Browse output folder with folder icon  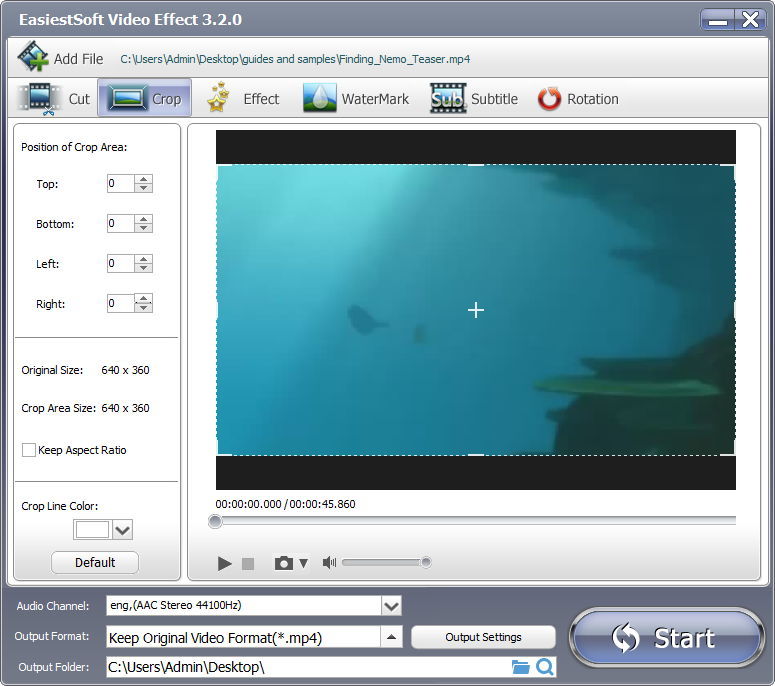[x=520, y=667]
